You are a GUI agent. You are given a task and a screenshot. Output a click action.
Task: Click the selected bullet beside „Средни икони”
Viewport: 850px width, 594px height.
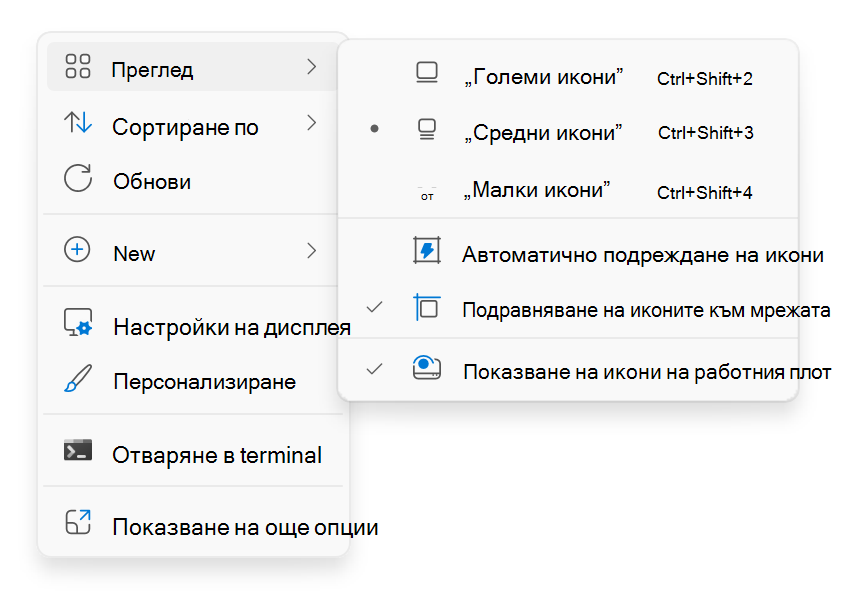tap(374, 128)
